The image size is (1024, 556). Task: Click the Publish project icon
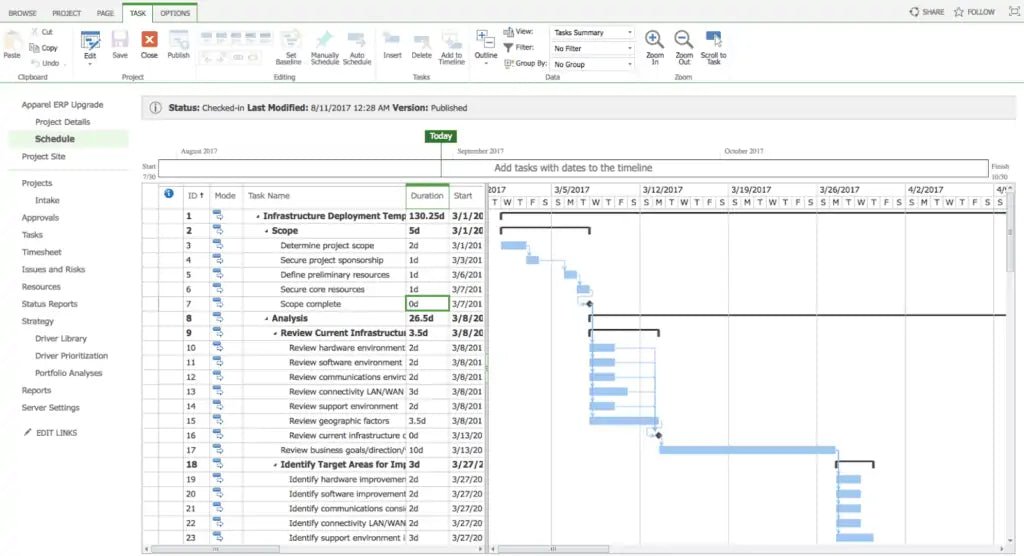coord(178,41)
